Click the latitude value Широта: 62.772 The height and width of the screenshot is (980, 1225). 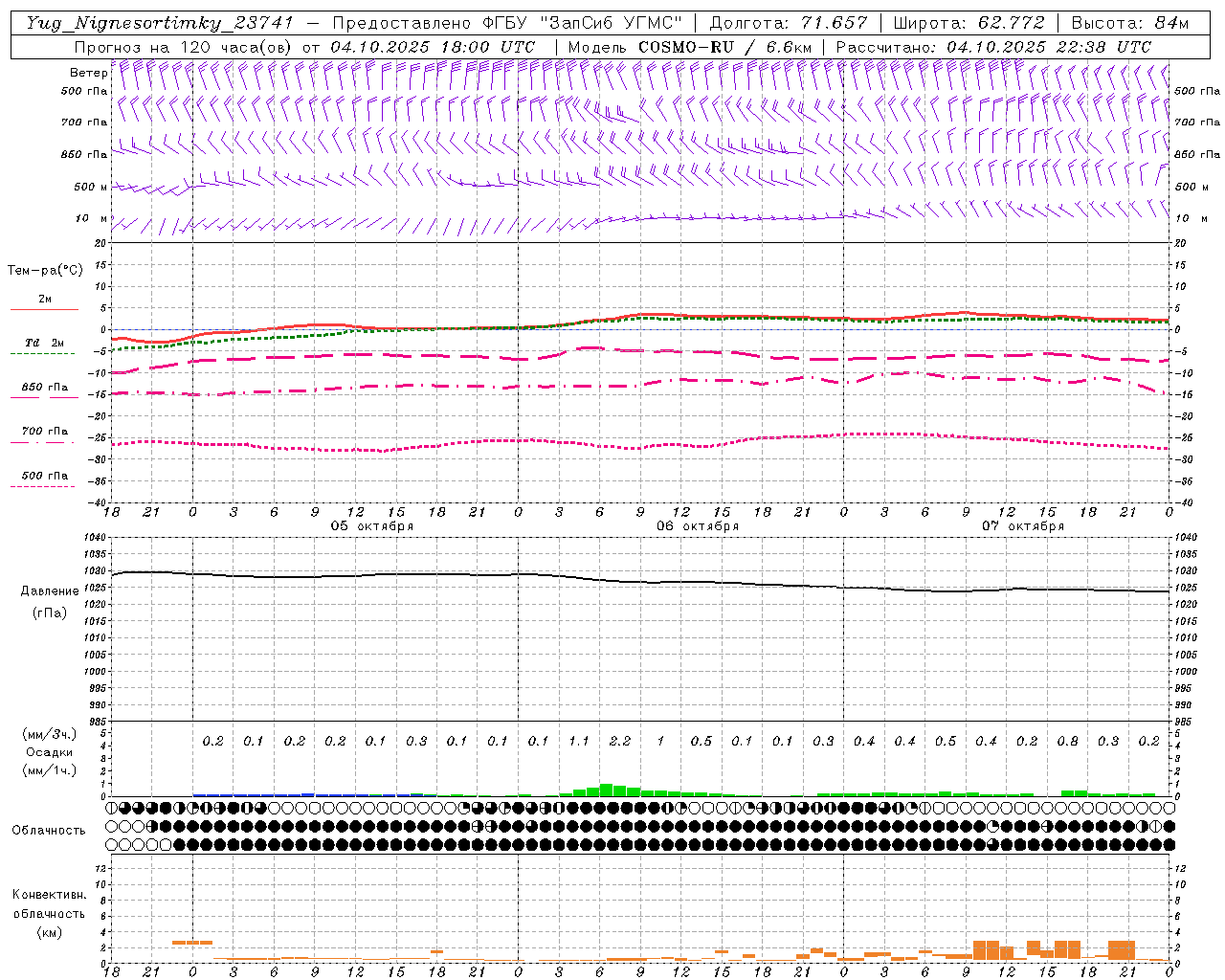(969, 23)
